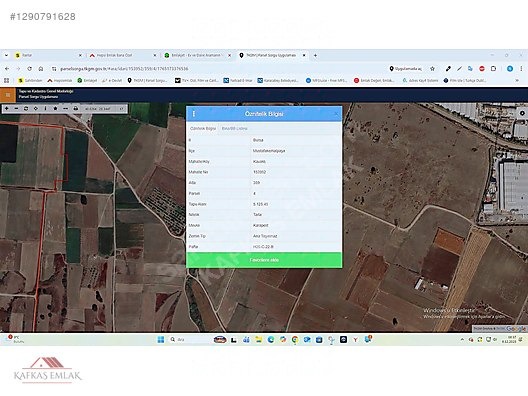Click the address bar URL
Screen dimensions: 528x396
124,69
